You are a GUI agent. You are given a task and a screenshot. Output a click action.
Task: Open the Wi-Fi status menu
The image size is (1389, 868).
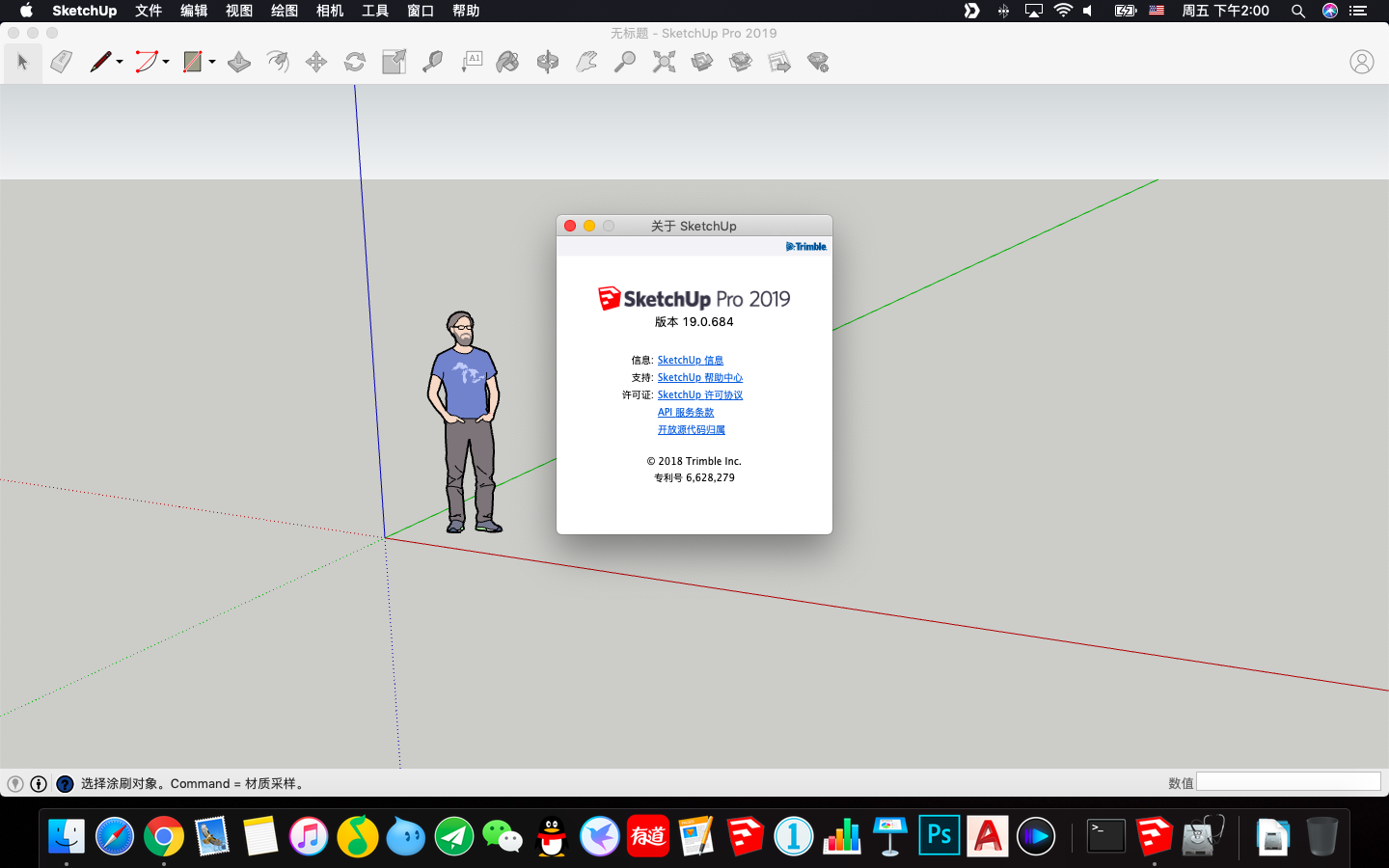[x=1063, y=11]
